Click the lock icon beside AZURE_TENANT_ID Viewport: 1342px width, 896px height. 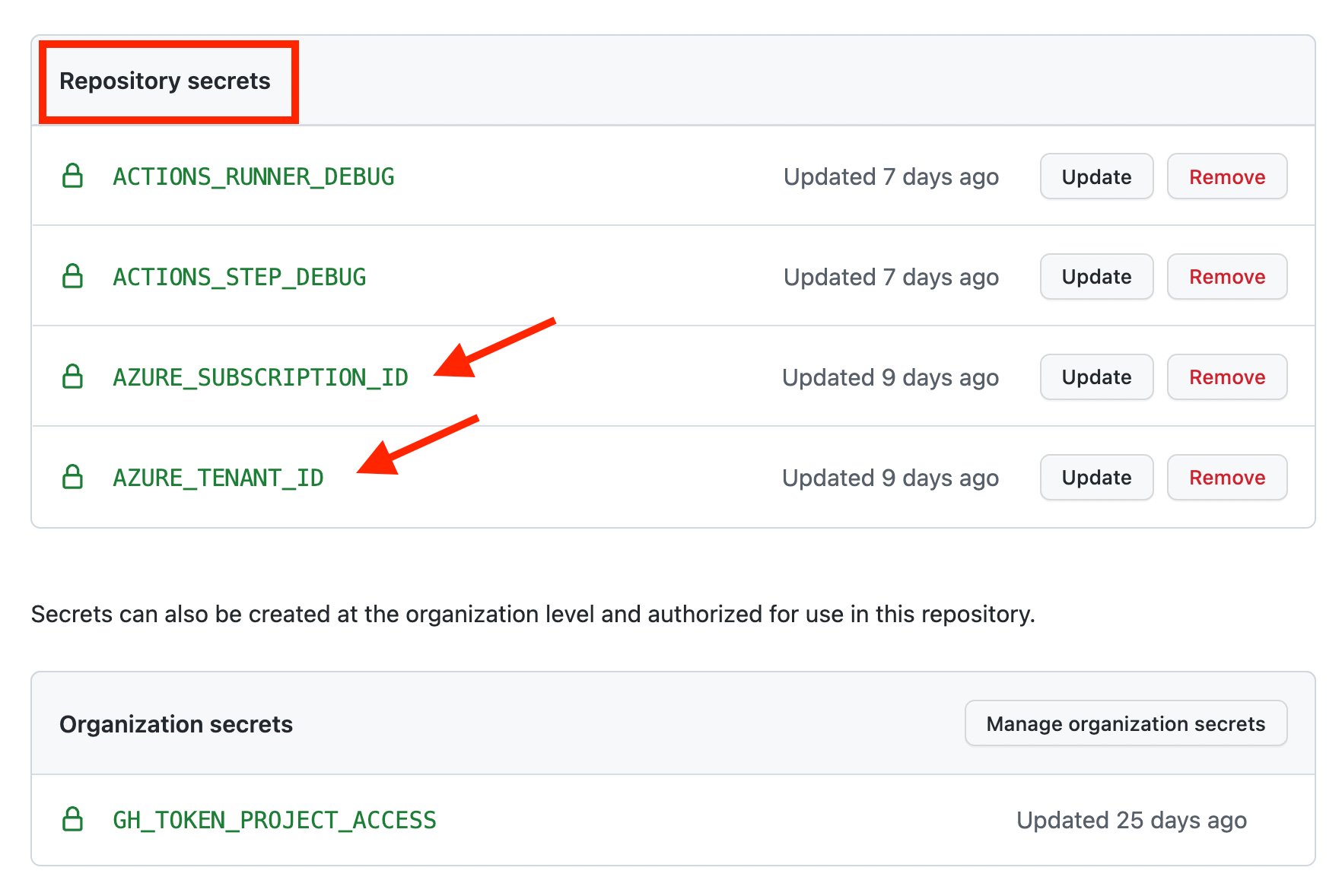[72, 477]
